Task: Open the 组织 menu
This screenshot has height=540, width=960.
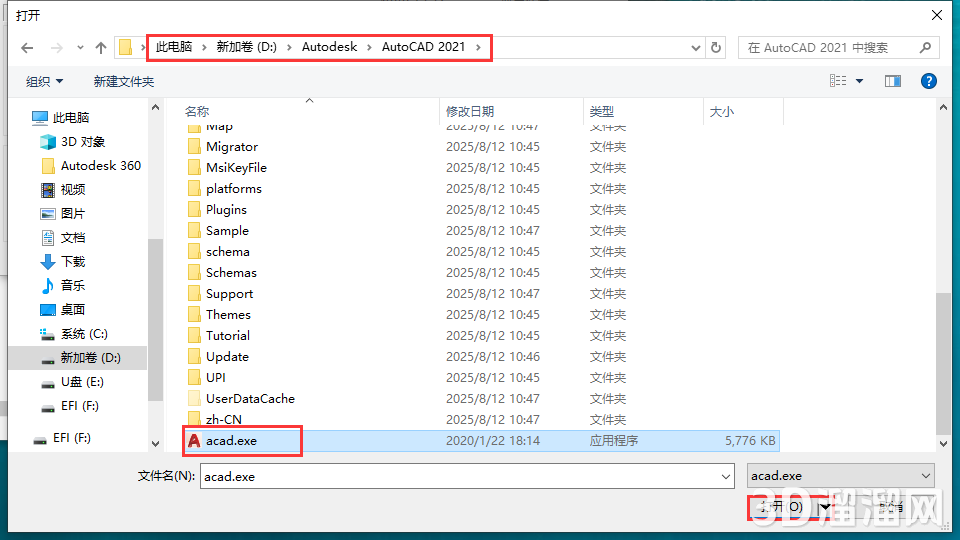Action: 44,81
